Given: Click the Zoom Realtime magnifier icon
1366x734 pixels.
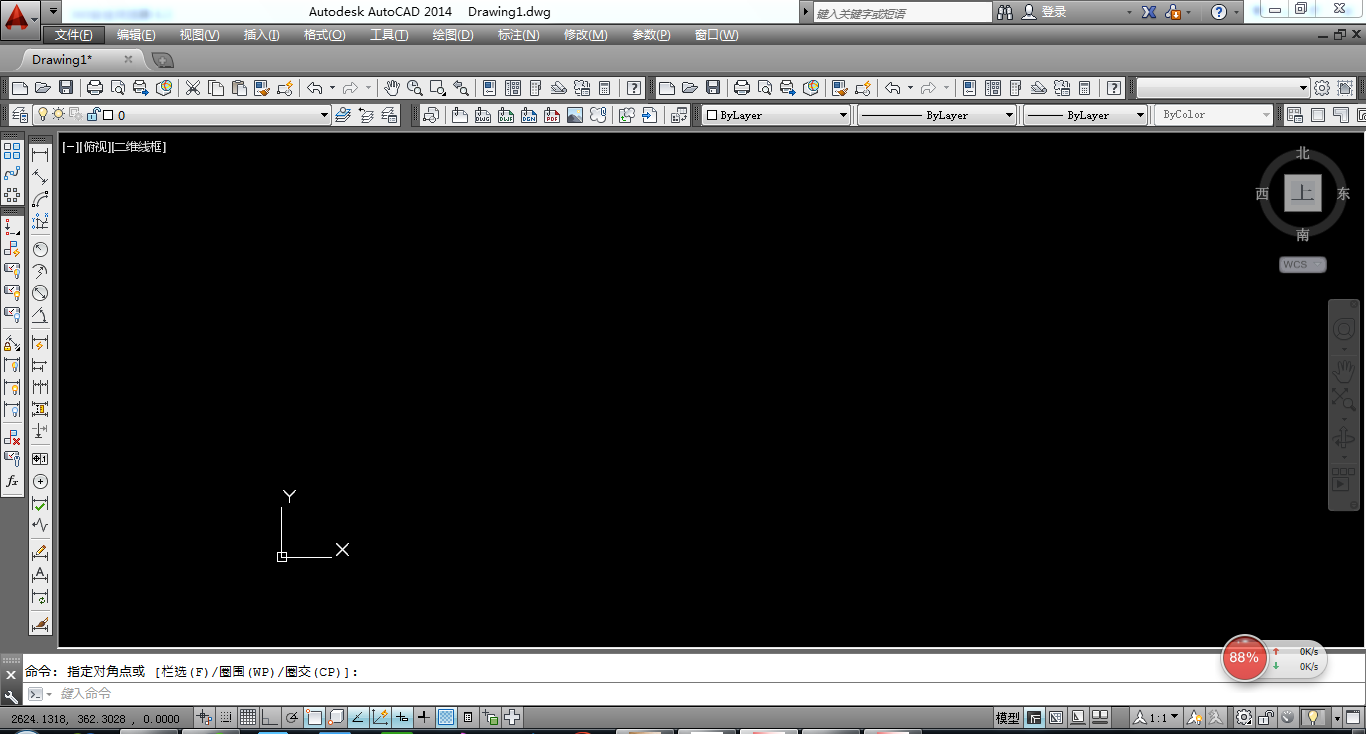Looking at the screenshot, I should 414,88.
